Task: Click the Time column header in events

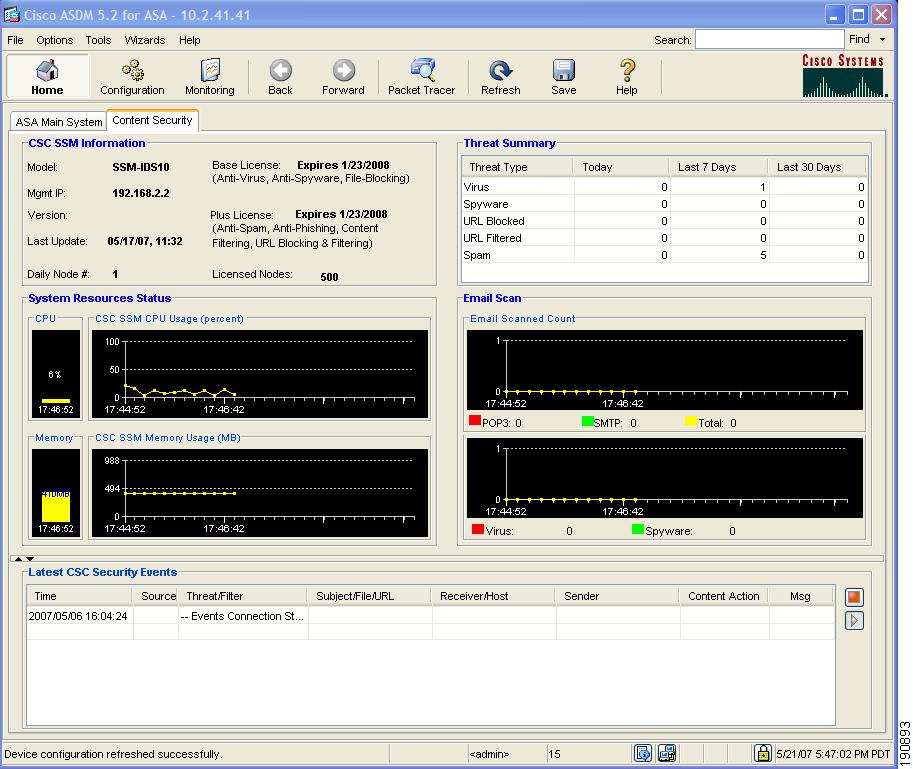Action: (80, 596)
